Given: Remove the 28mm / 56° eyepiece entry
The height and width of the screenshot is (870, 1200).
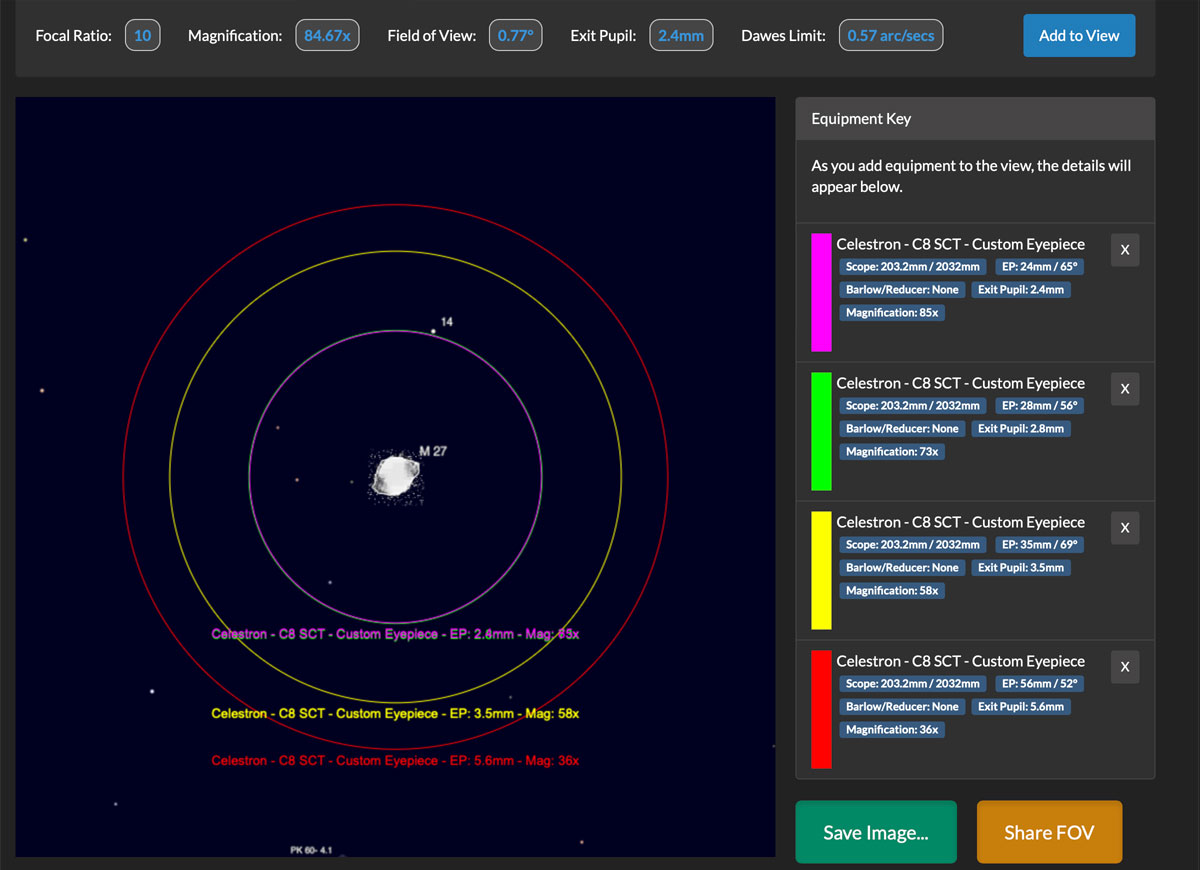Looking at the screenshot, I should click(1125, 389).
